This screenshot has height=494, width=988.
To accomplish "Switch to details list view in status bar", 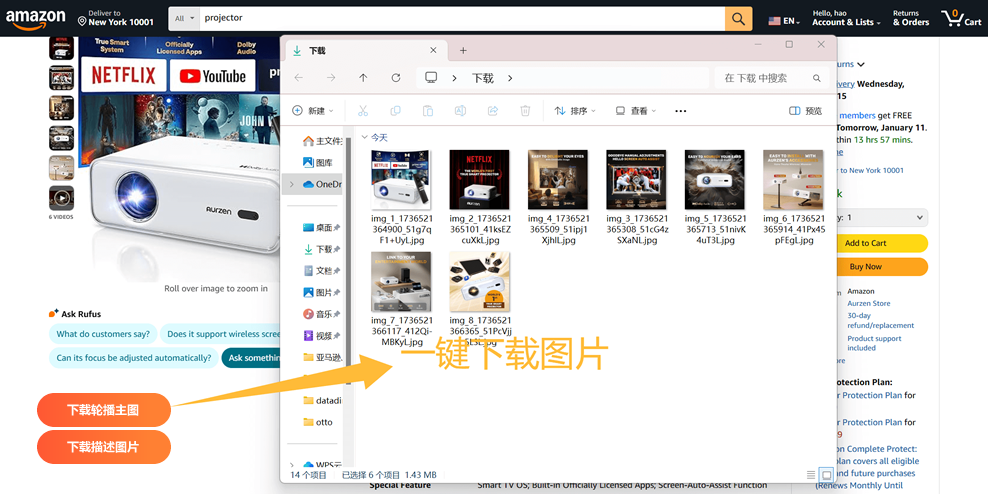I will click(810, 474).
